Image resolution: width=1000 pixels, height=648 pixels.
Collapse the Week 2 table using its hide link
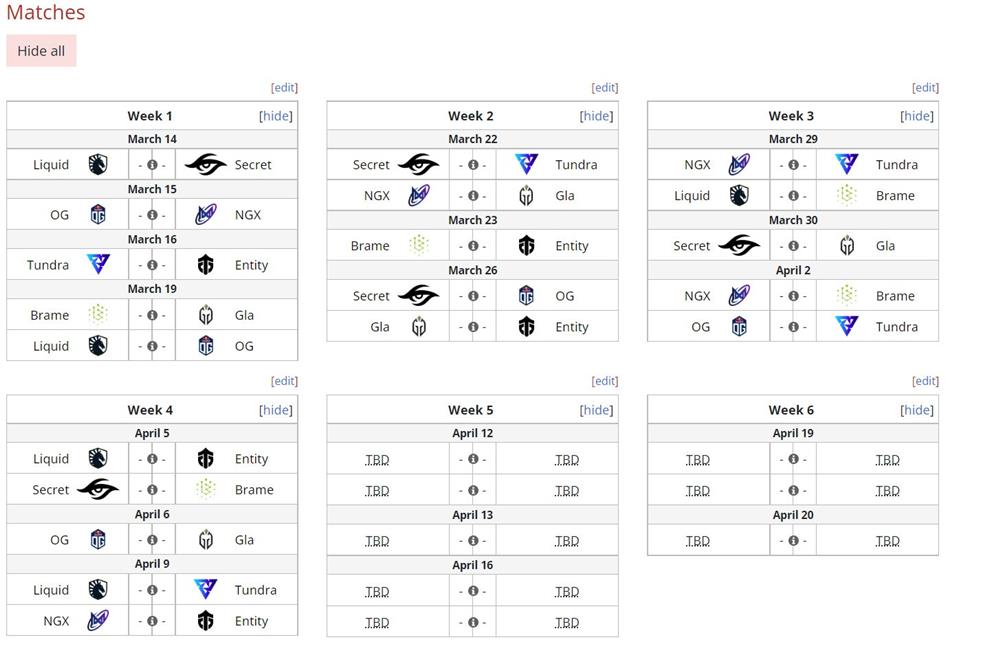596,115
